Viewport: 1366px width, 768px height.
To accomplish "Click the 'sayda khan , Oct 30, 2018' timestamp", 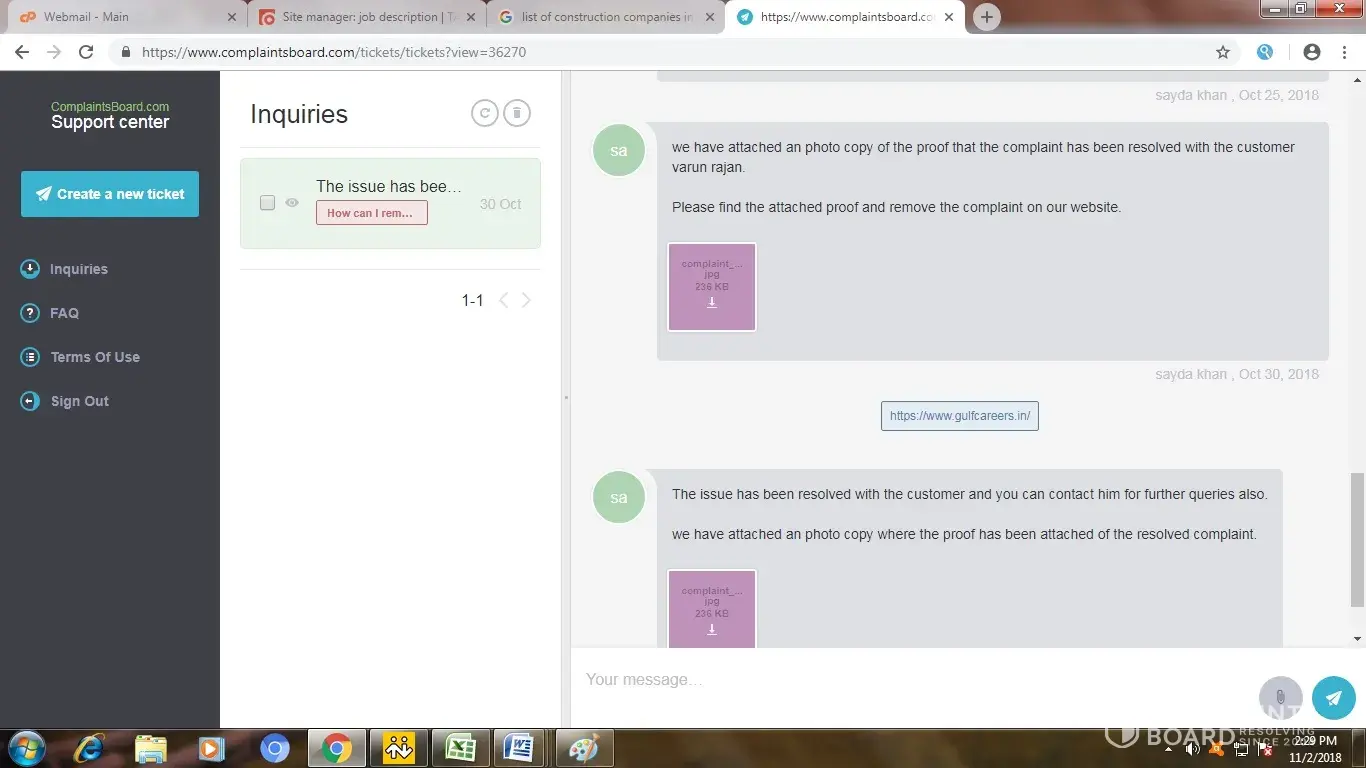I will [x=1237, y=374].
